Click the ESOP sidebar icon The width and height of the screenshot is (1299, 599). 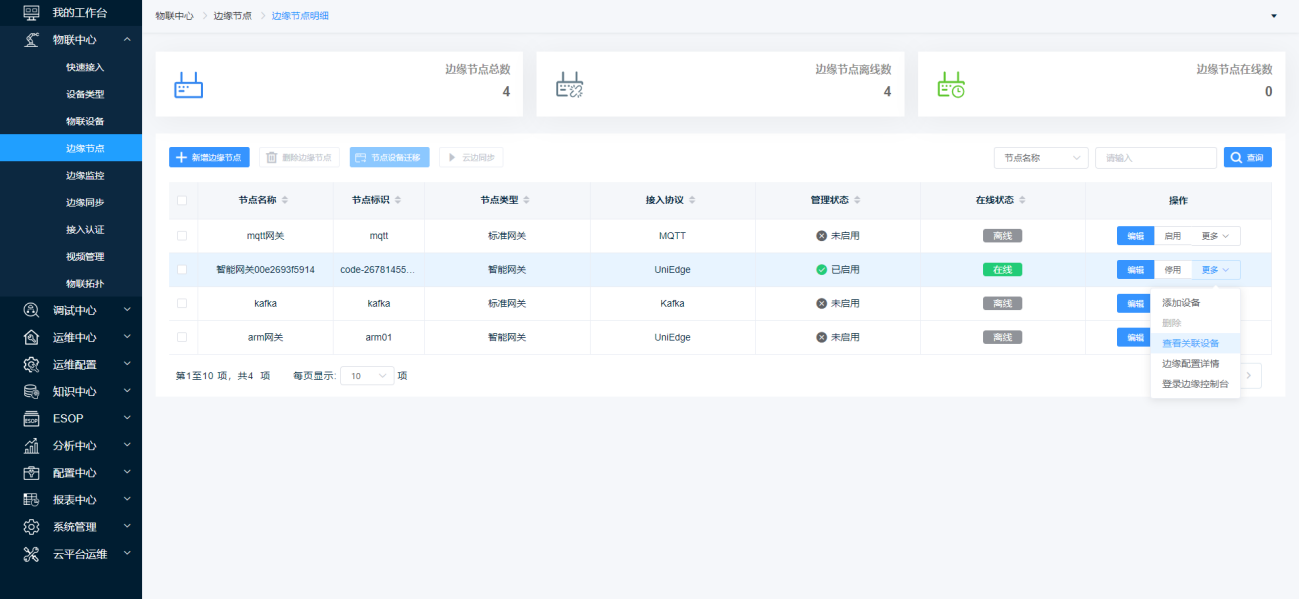(x=31, y=418)
